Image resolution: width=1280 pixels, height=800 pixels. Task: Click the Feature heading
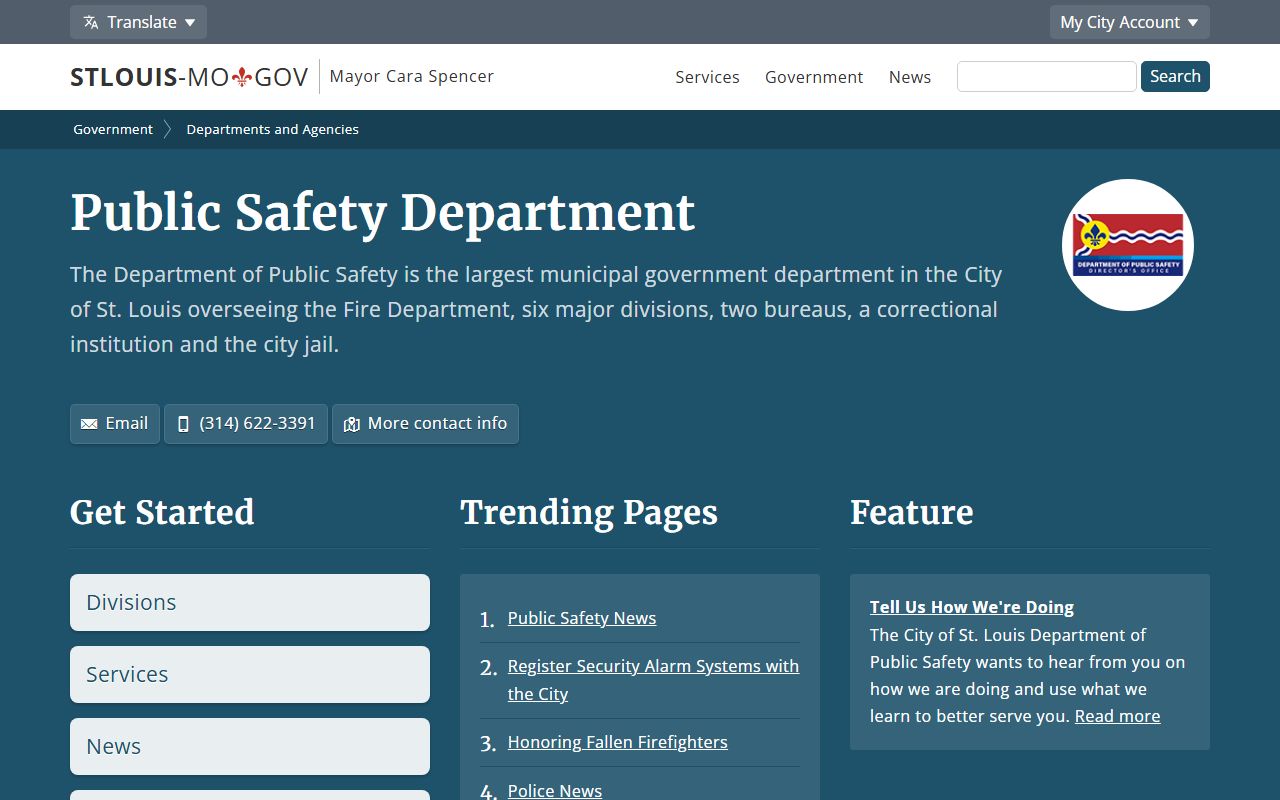(x=912, y=512)
